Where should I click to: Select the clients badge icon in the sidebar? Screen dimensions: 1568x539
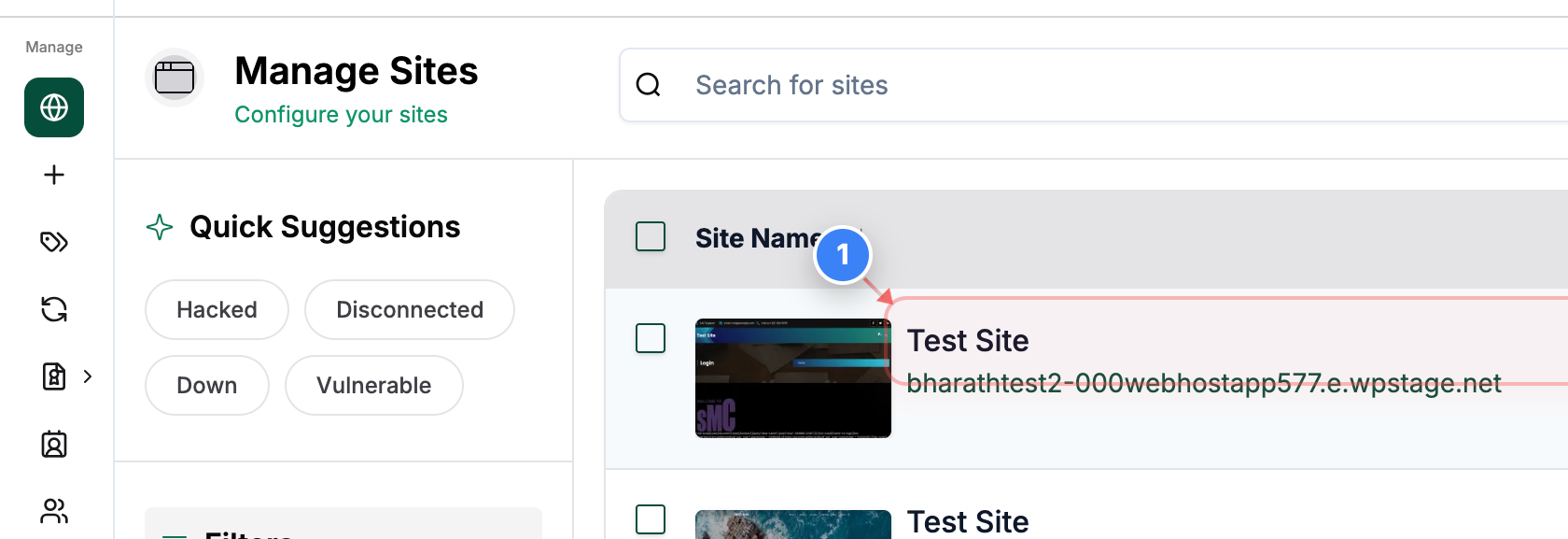(53, 444)
